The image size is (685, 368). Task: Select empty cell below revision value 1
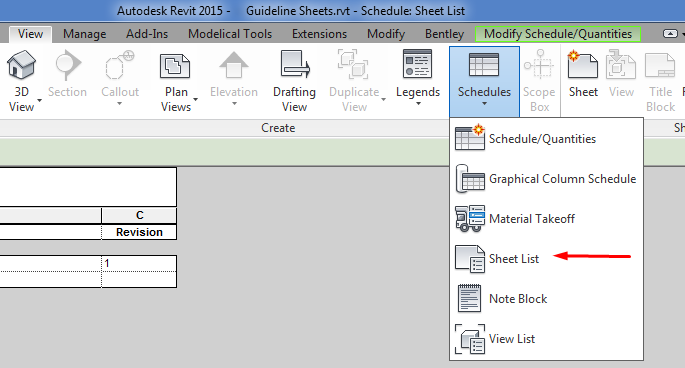coord(139,279)
